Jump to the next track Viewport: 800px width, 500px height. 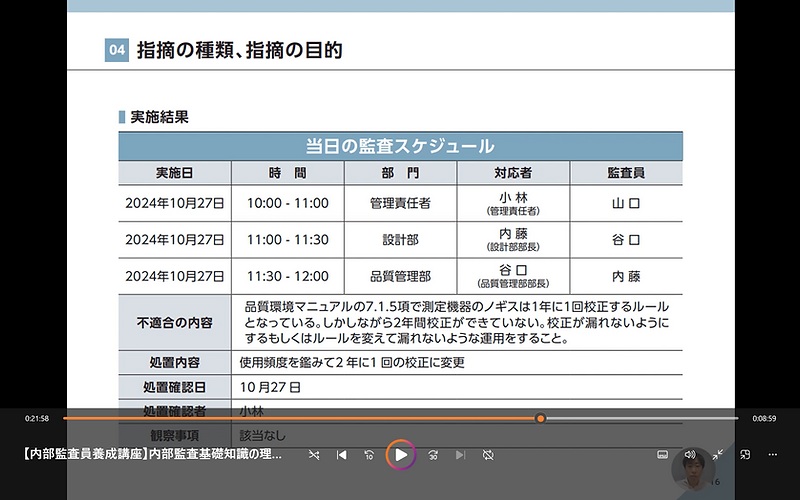460,455
